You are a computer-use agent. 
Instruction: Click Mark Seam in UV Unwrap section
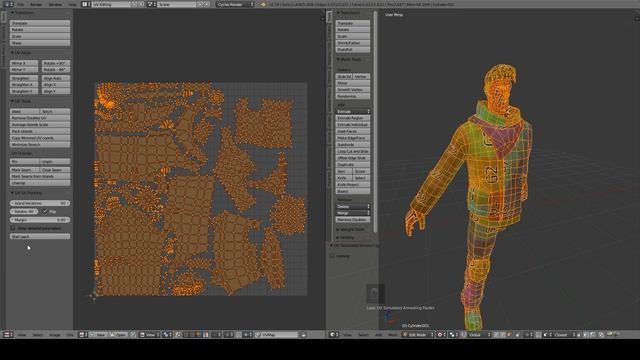[x=24, y=170]
